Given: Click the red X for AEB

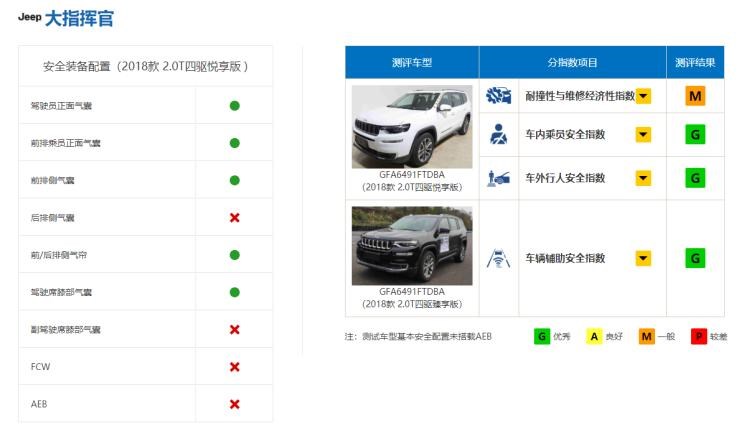Looking at the screenshot, I should [x=234, y=404].
